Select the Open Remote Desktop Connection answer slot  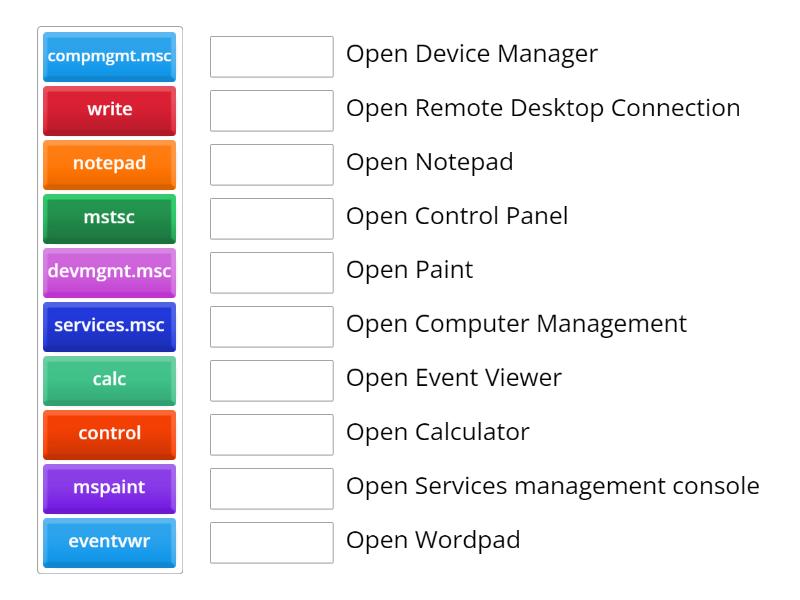click(272, 111)
